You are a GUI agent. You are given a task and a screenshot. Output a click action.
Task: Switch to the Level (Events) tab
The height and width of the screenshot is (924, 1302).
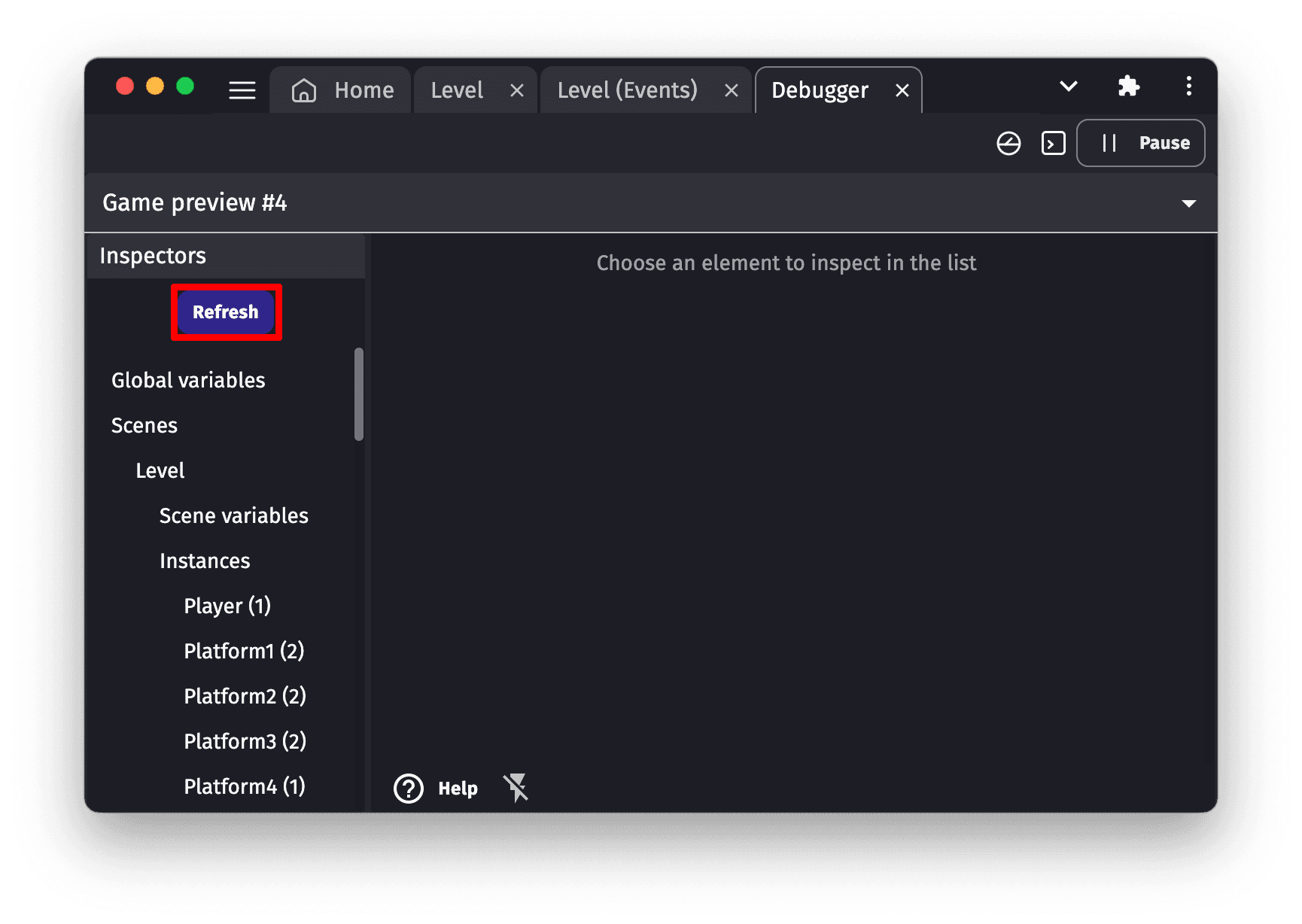click(627, 90)
